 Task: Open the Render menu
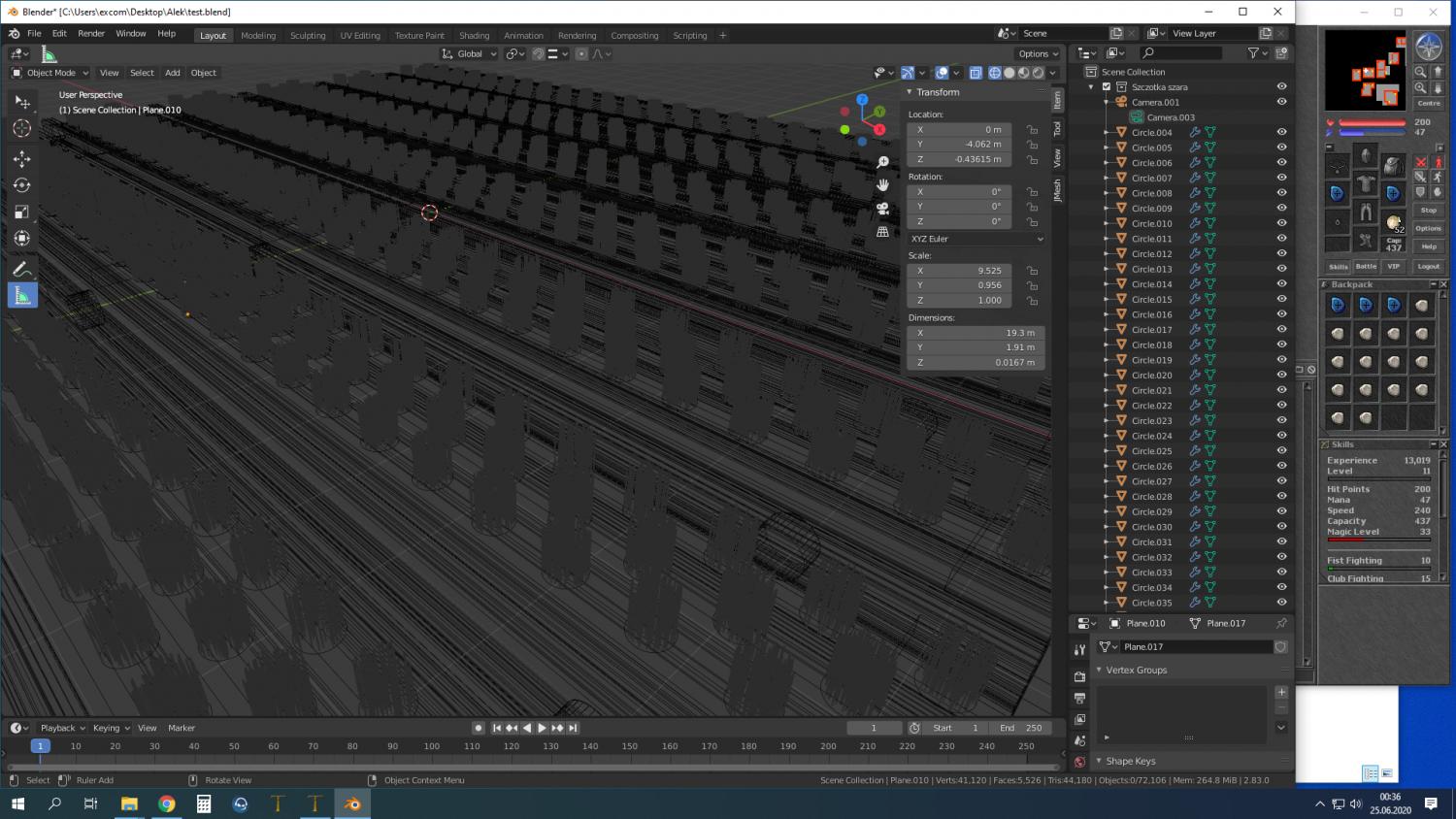click(x=91, y=33)
